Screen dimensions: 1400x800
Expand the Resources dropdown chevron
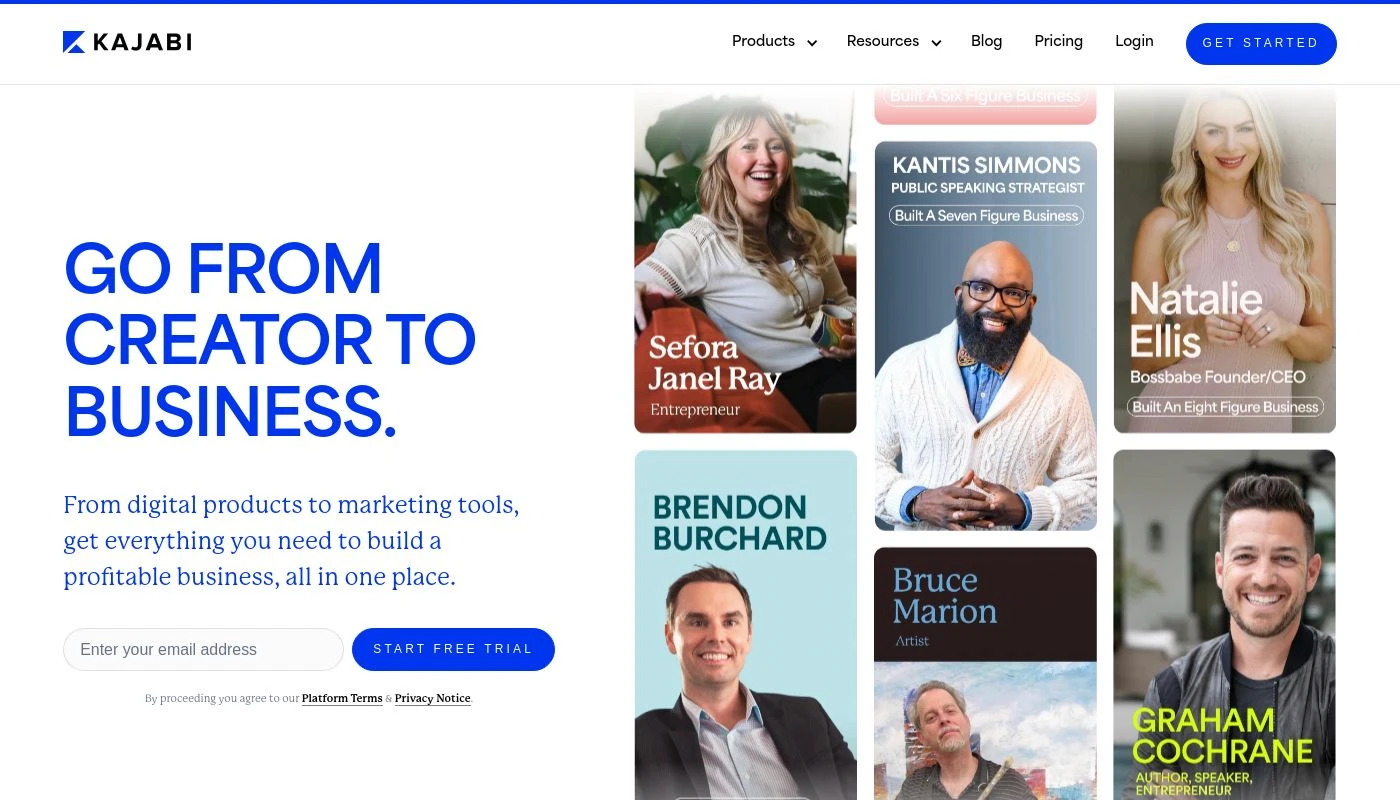point(936,43)
